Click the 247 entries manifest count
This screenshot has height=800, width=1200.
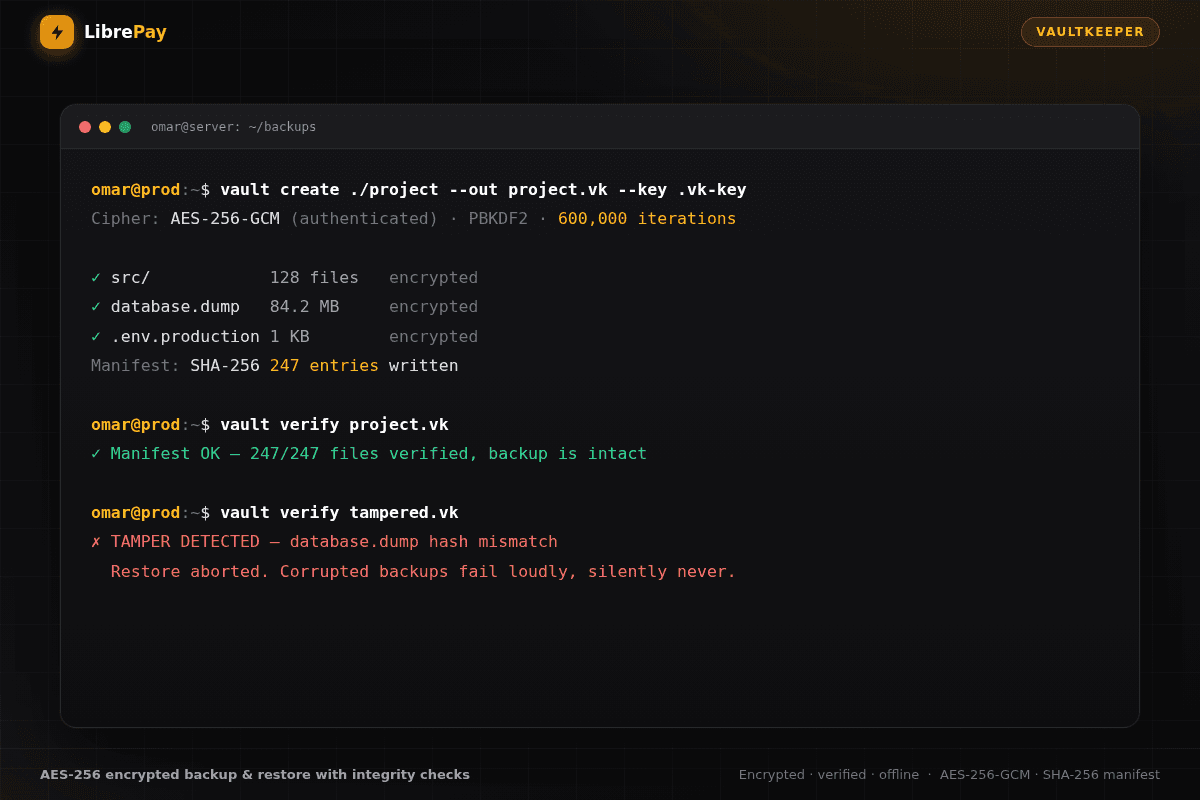[324, 365]
